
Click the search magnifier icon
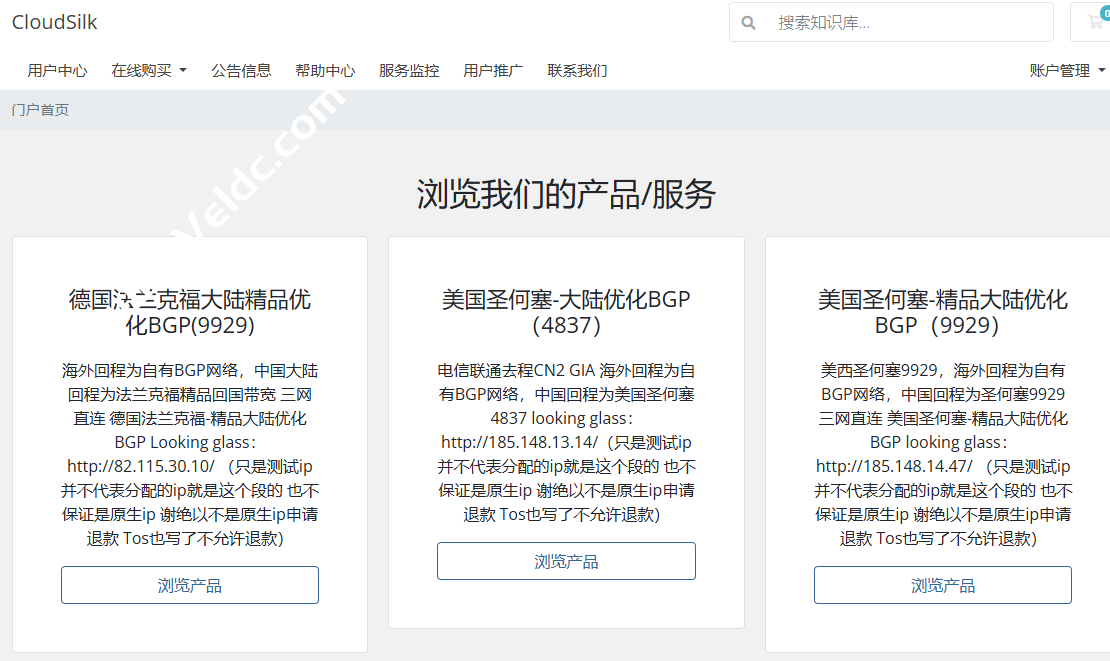tap(748, 22)
